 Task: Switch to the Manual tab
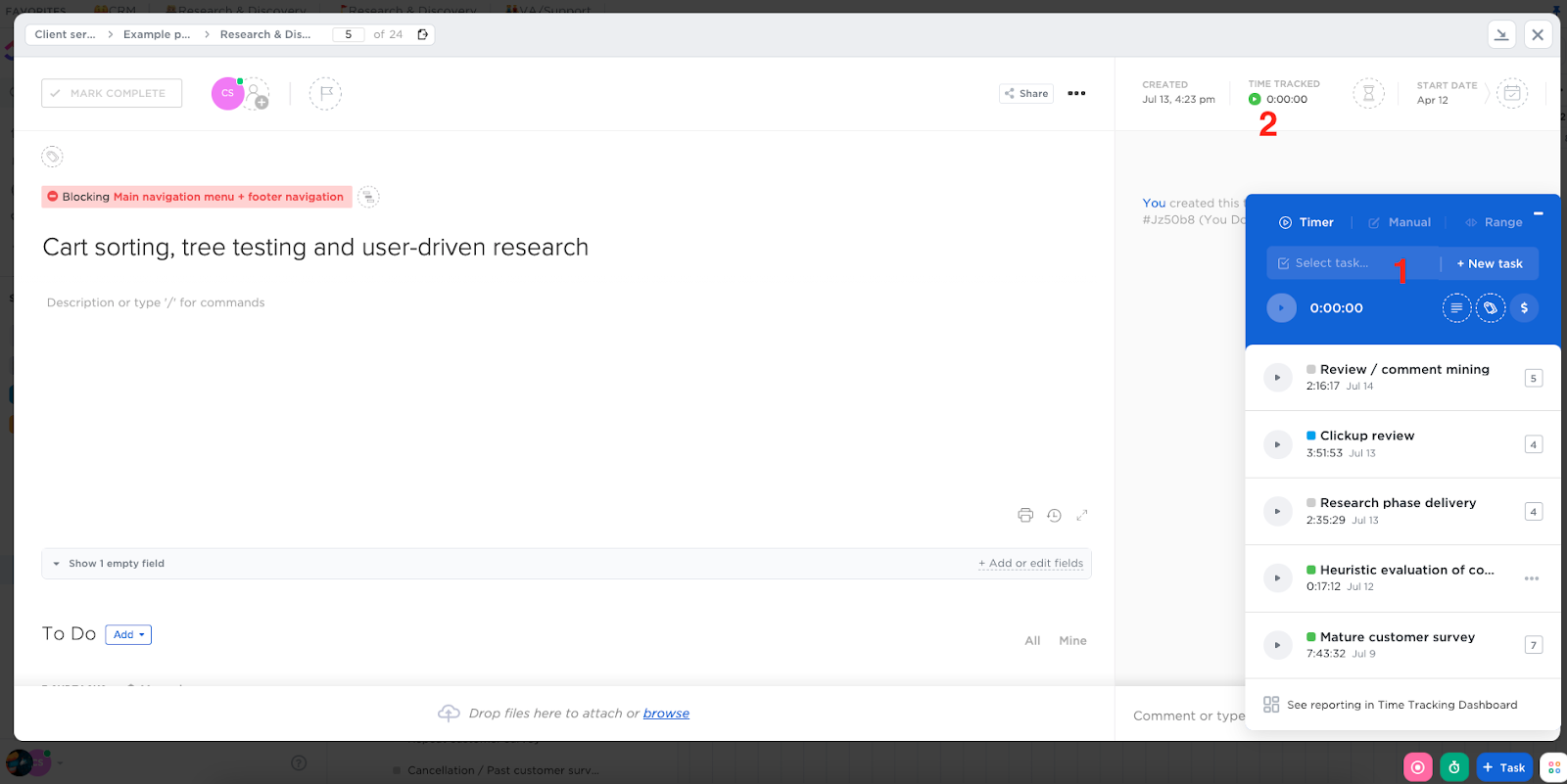point(1400,222)
